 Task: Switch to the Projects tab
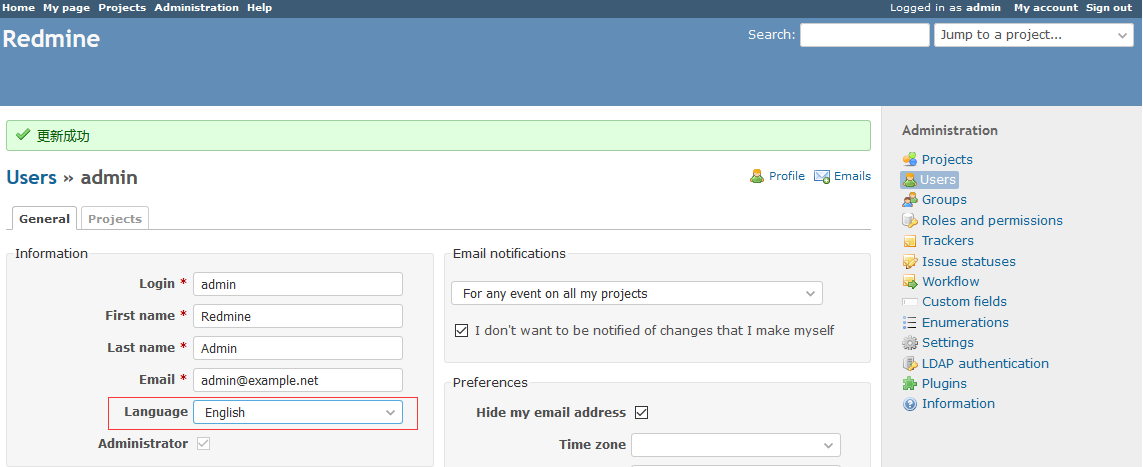click(x=115, y=219)
